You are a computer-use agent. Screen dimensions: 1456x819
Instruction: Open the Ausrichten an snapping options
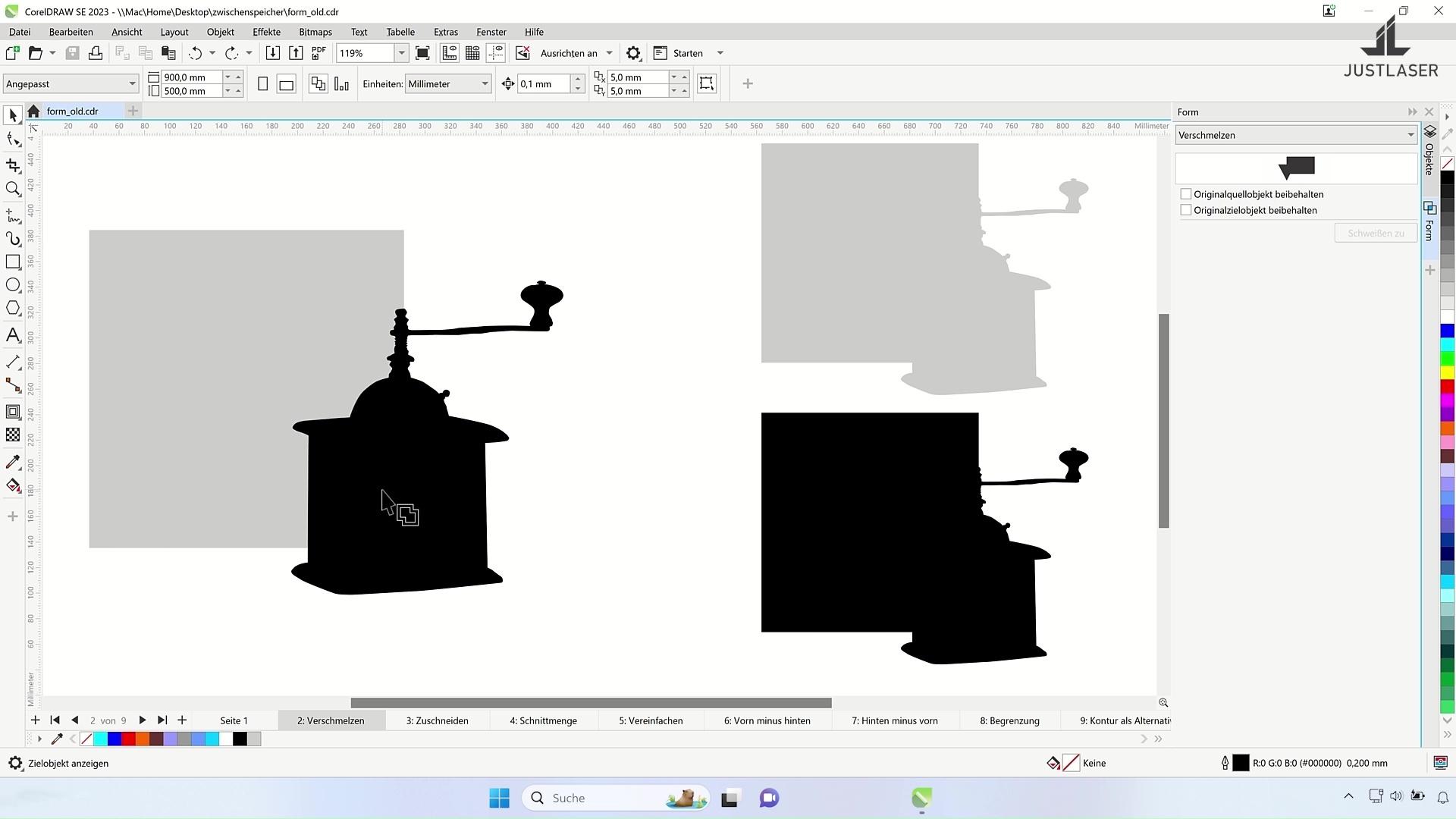click(576, 53)
